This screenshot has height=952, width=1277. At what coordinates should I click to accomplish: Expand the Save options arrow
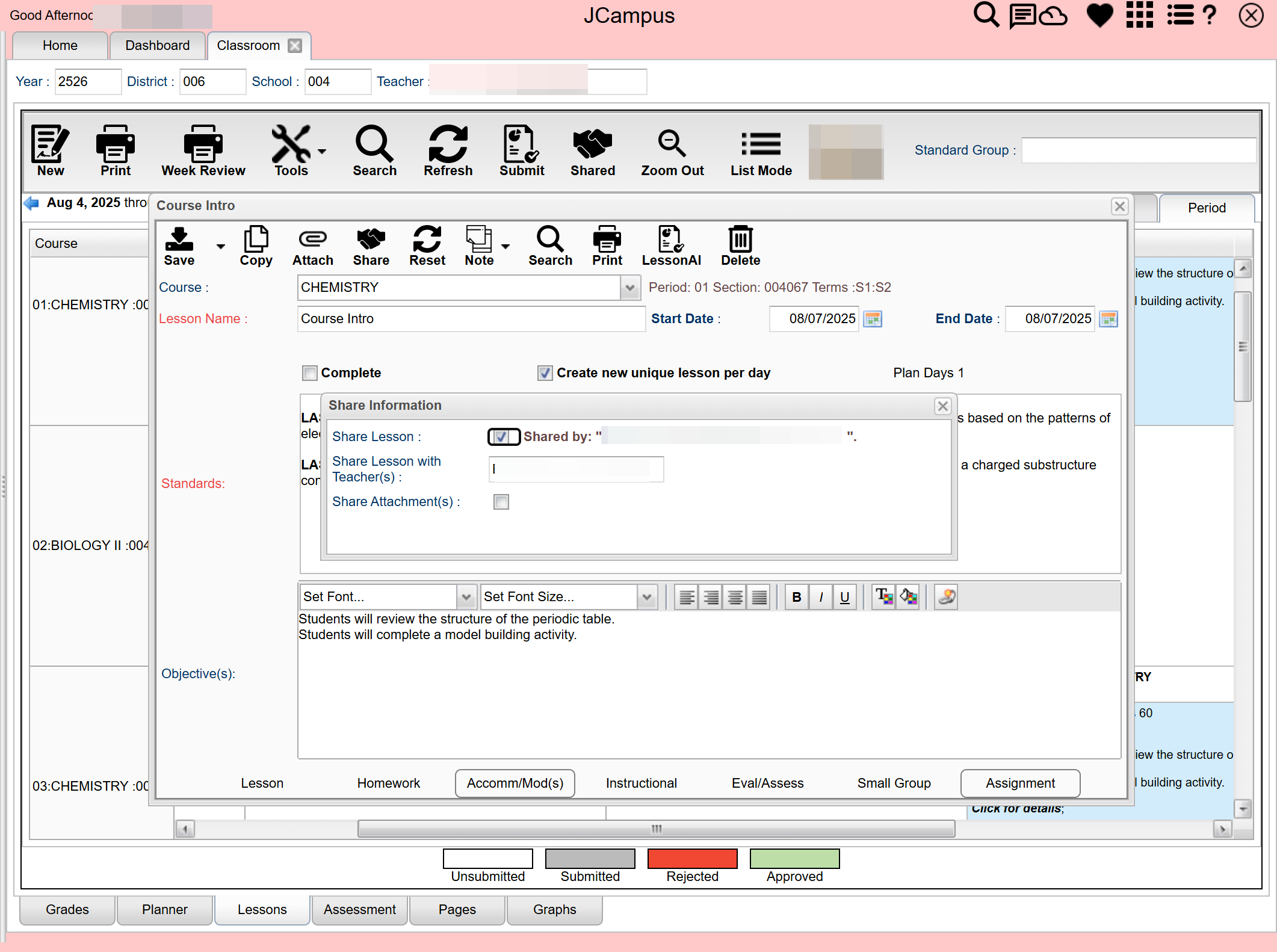[x=220, y=246]
